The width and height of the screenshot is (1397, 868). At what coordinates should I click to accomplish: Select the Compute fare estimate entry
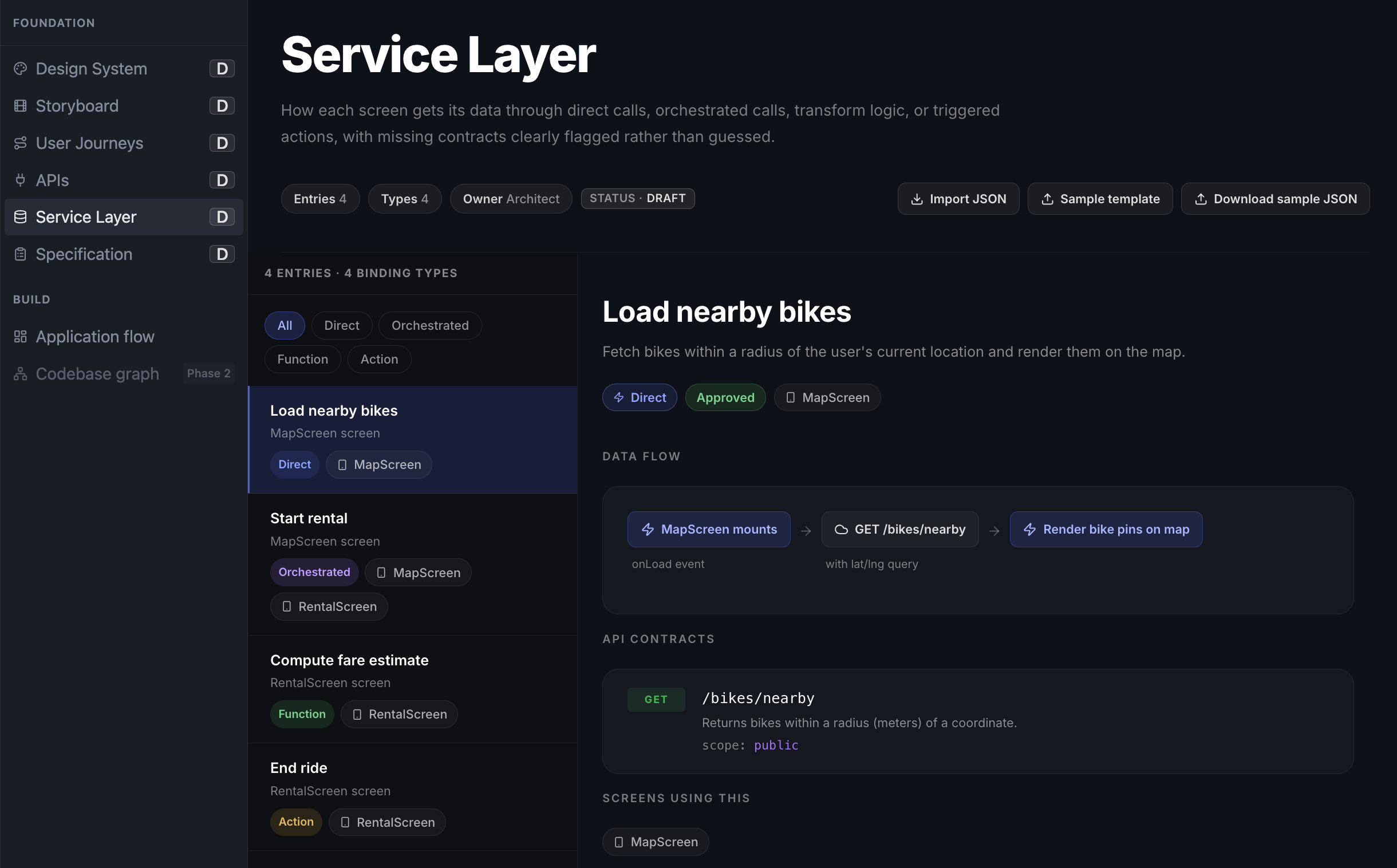pos(413,689)
